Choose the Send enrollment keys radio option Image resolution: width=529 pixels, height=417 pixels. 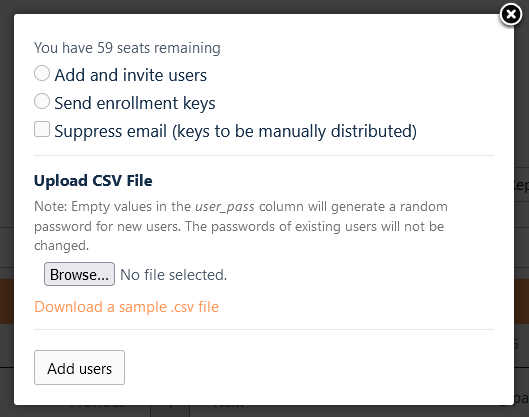tap(42, 101)
